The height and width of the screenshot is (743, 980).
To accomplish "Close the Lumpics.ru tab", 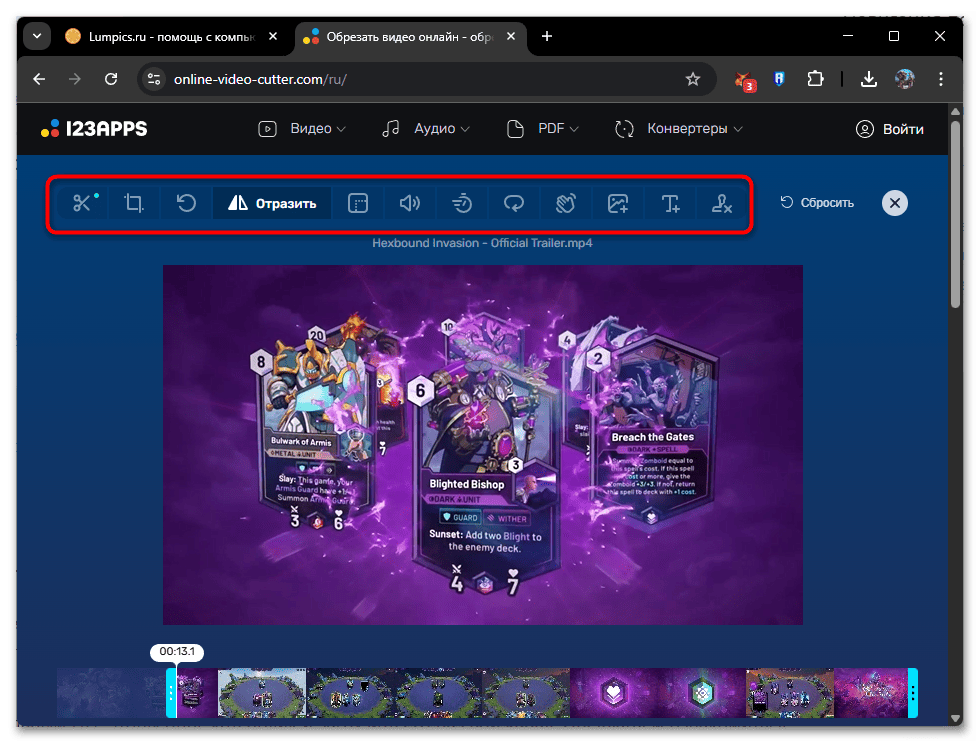I will (x=273, y=36).
